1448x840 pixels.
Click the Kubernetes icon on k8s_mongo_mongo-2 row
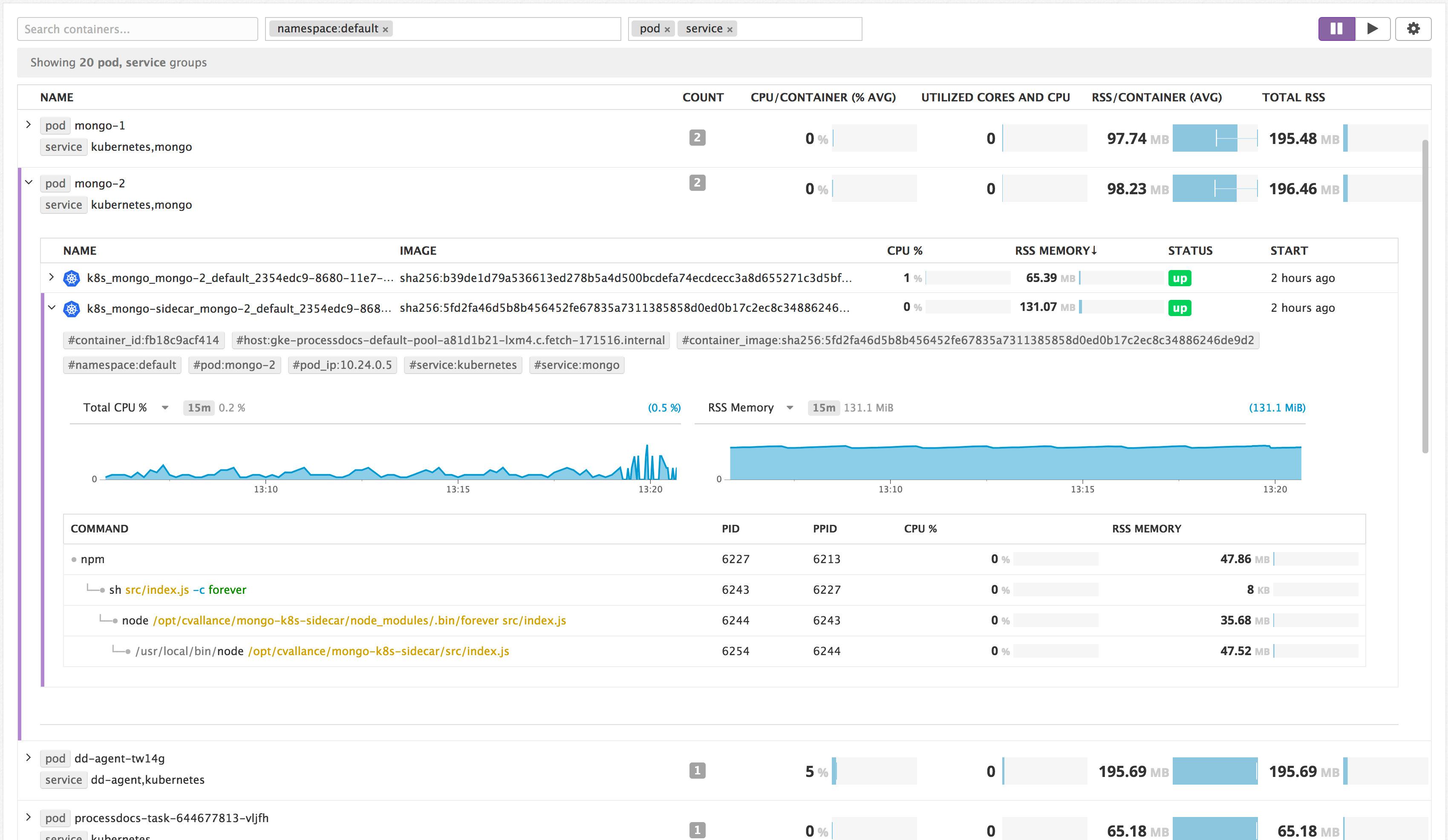pos(71,277)
